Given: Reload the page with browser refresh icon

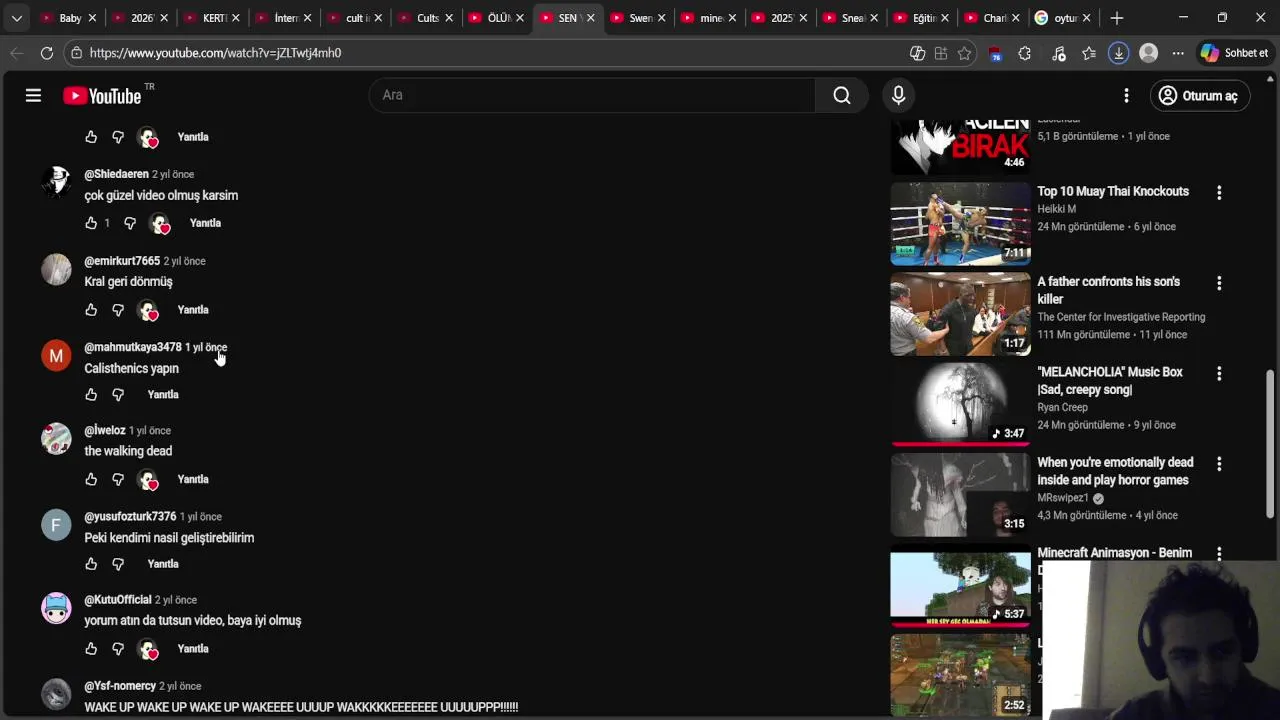Looking at the screenshot, I should (x=47, y=53).
